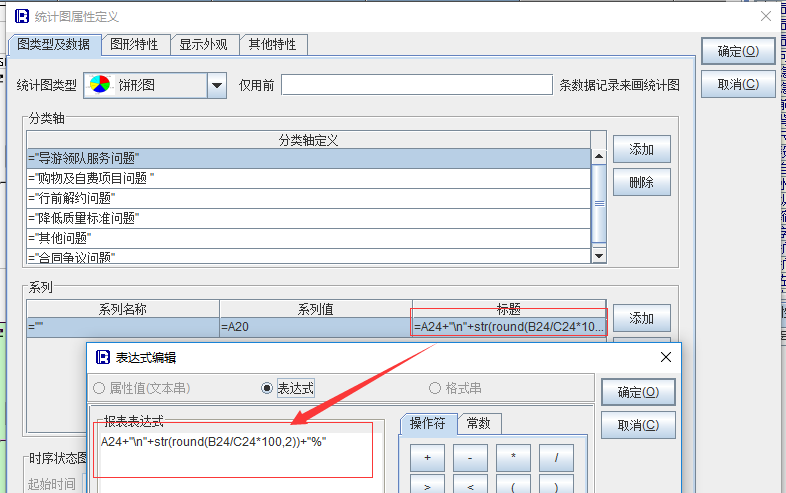Screen dimensions: 786x493
Task: Select row ="合同争议问题"
Action: pyautogui.click(x=309, y=256)
